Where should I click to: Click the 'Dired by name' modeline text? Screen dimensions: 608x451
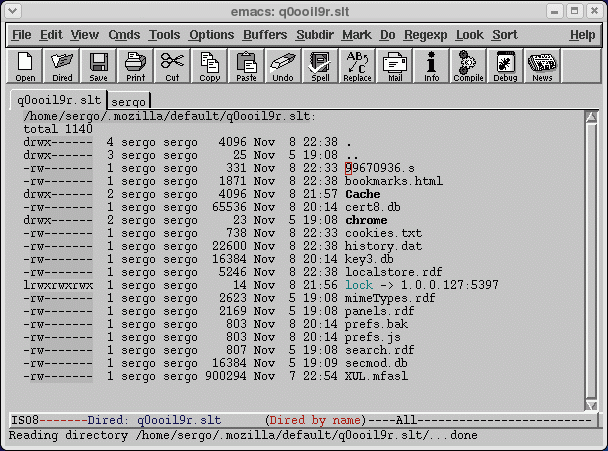(x=315, y=420)
